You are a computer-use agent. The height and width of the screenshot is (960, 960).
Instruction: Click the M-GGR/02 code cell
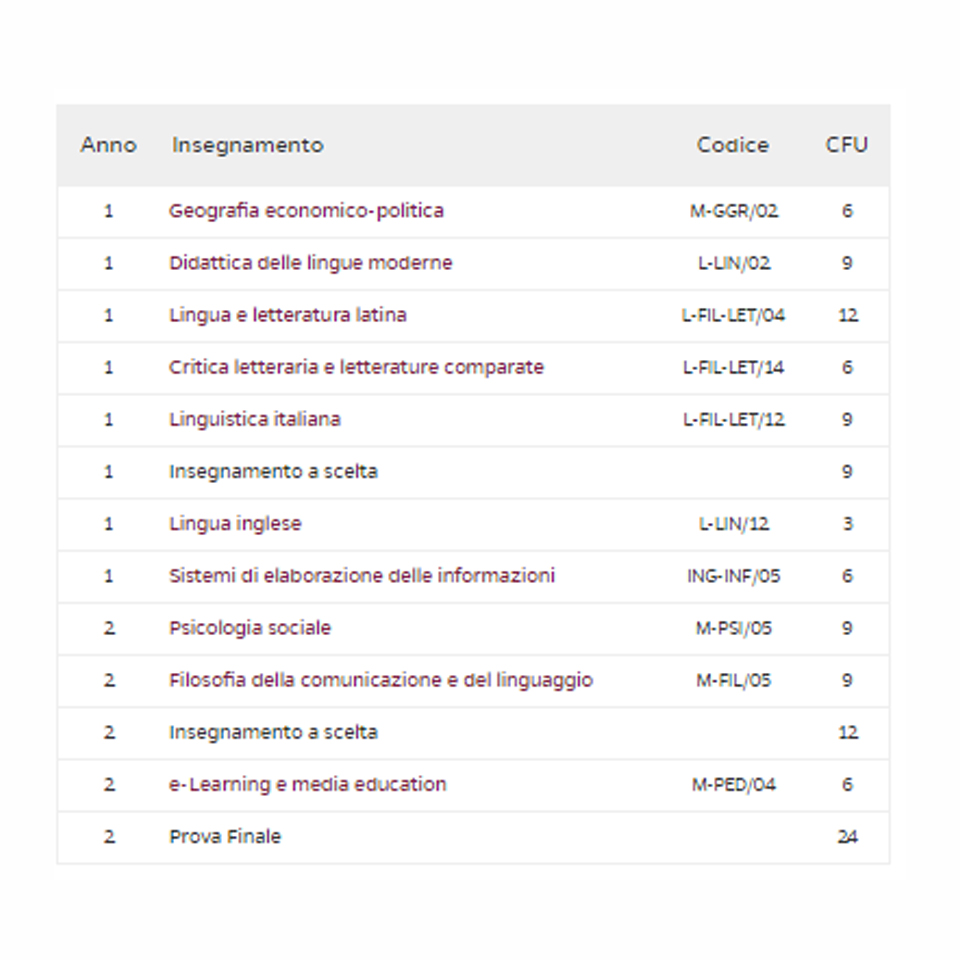coord(733,211)
